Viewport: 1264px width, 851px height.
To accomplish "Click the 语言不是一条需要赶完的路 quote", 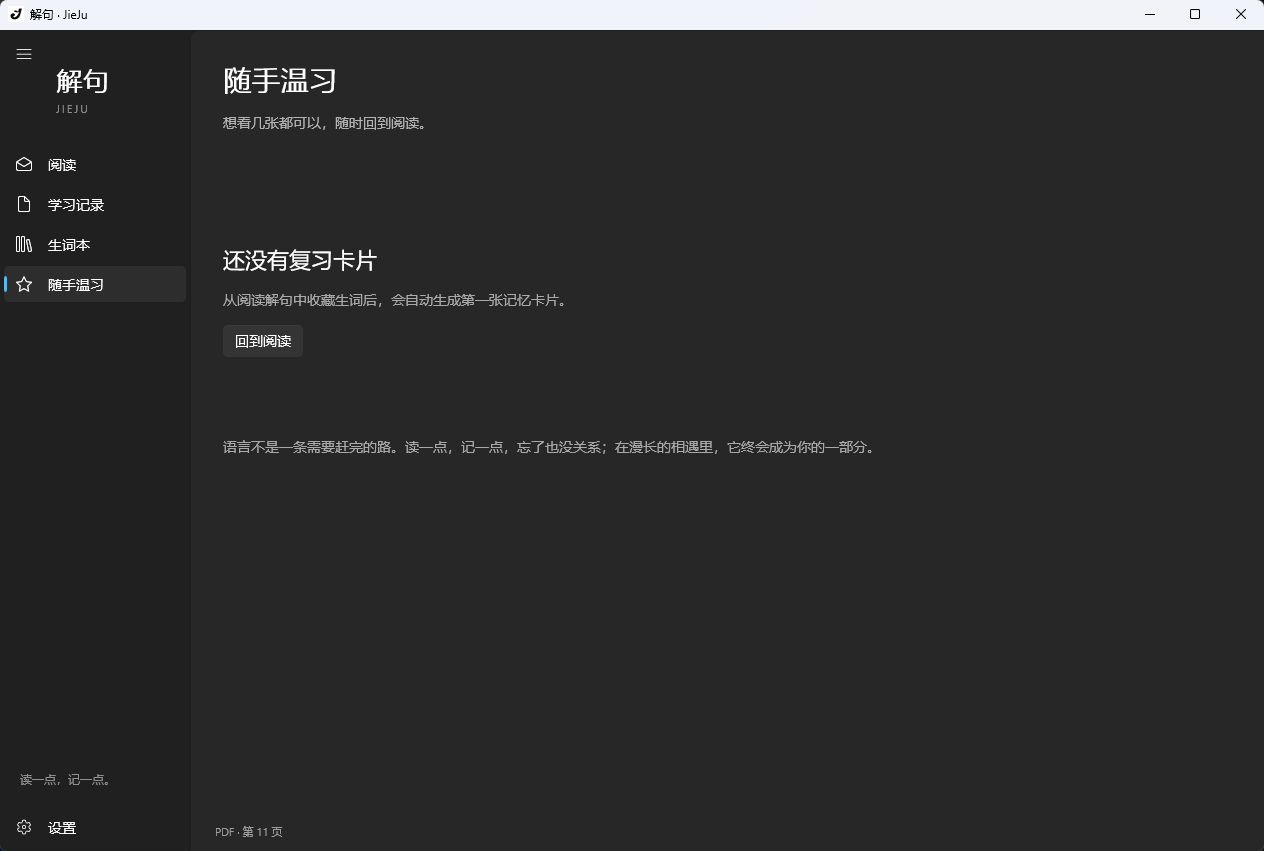I will click(550, 447).
